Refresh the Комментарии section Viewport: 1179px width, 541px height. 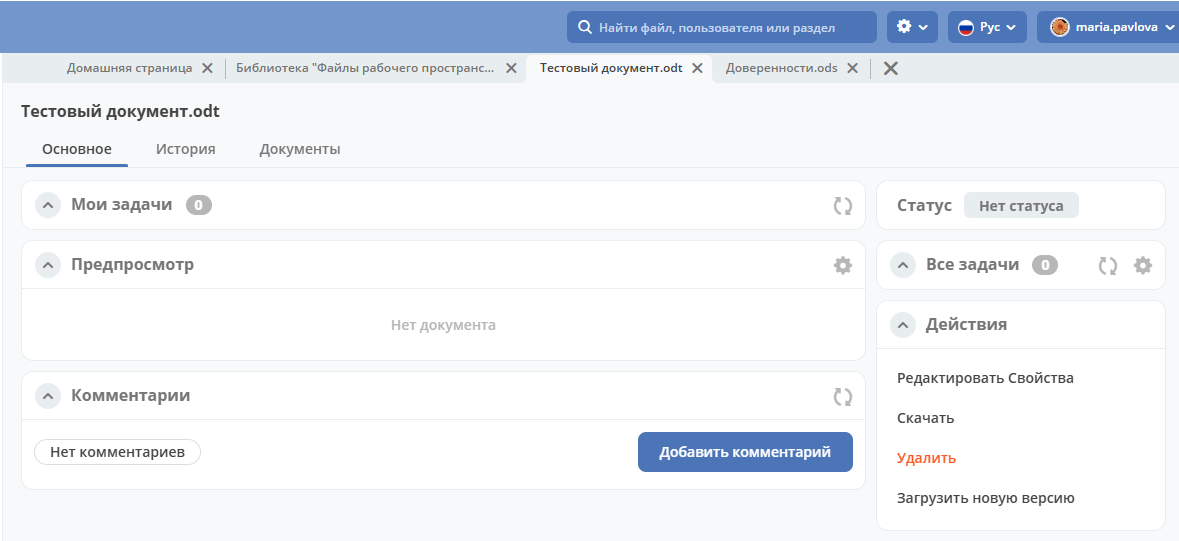coord(843,397)
